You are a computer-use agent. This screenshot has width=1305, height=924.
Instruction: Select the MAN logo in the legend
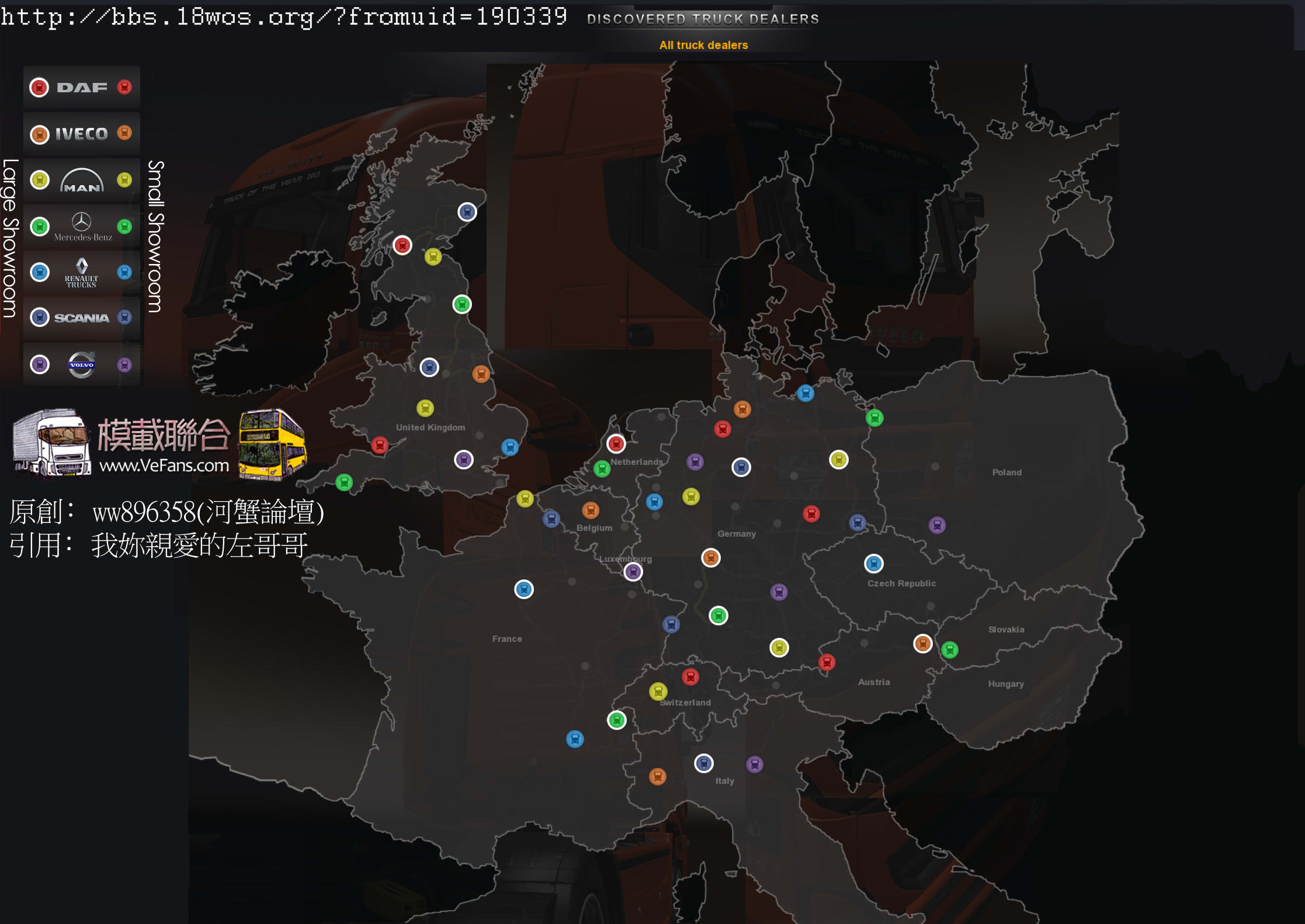(82, 180)
